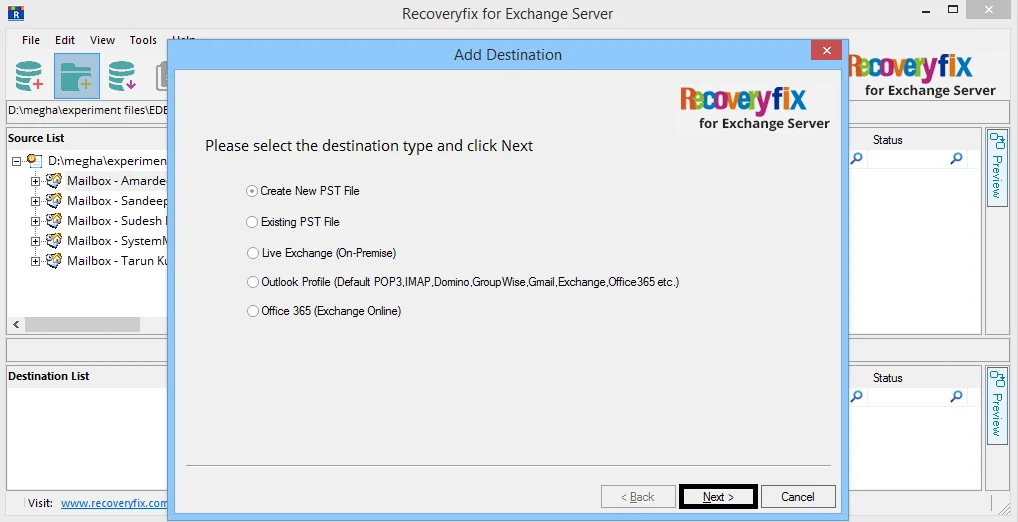The height and width of the screenshot is (522, 1018).
Task: Select Existing PST File option
Action: [252, 222]
